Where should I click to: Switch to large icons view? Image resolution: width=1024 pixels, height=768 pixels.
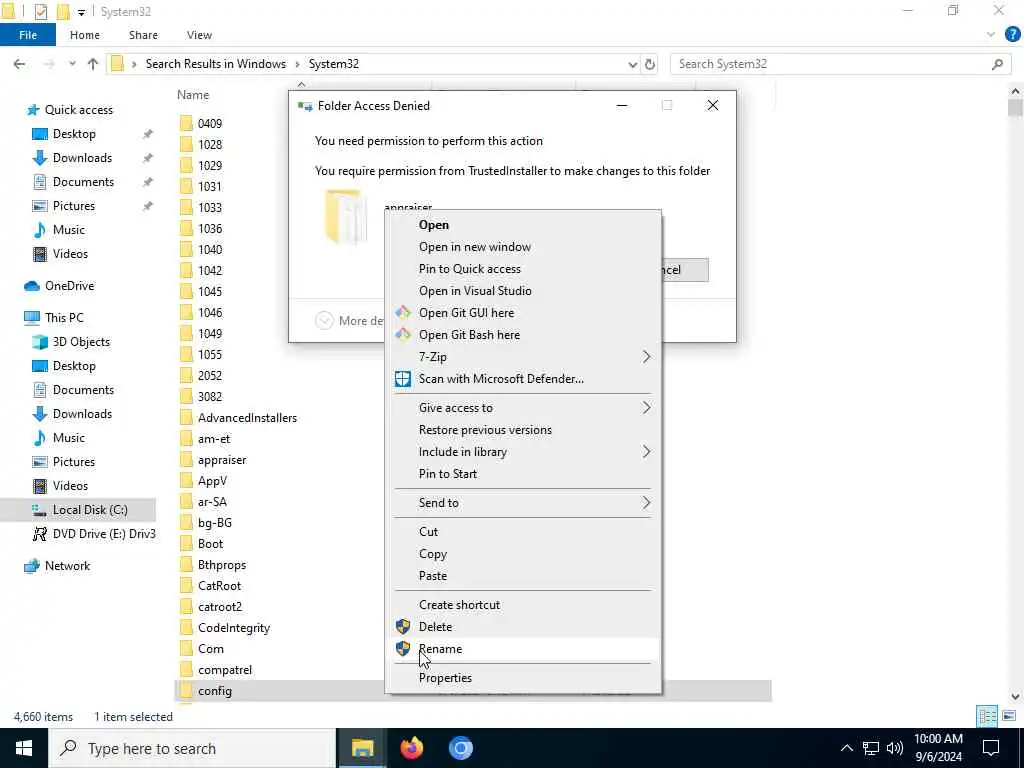(1009, 716)
